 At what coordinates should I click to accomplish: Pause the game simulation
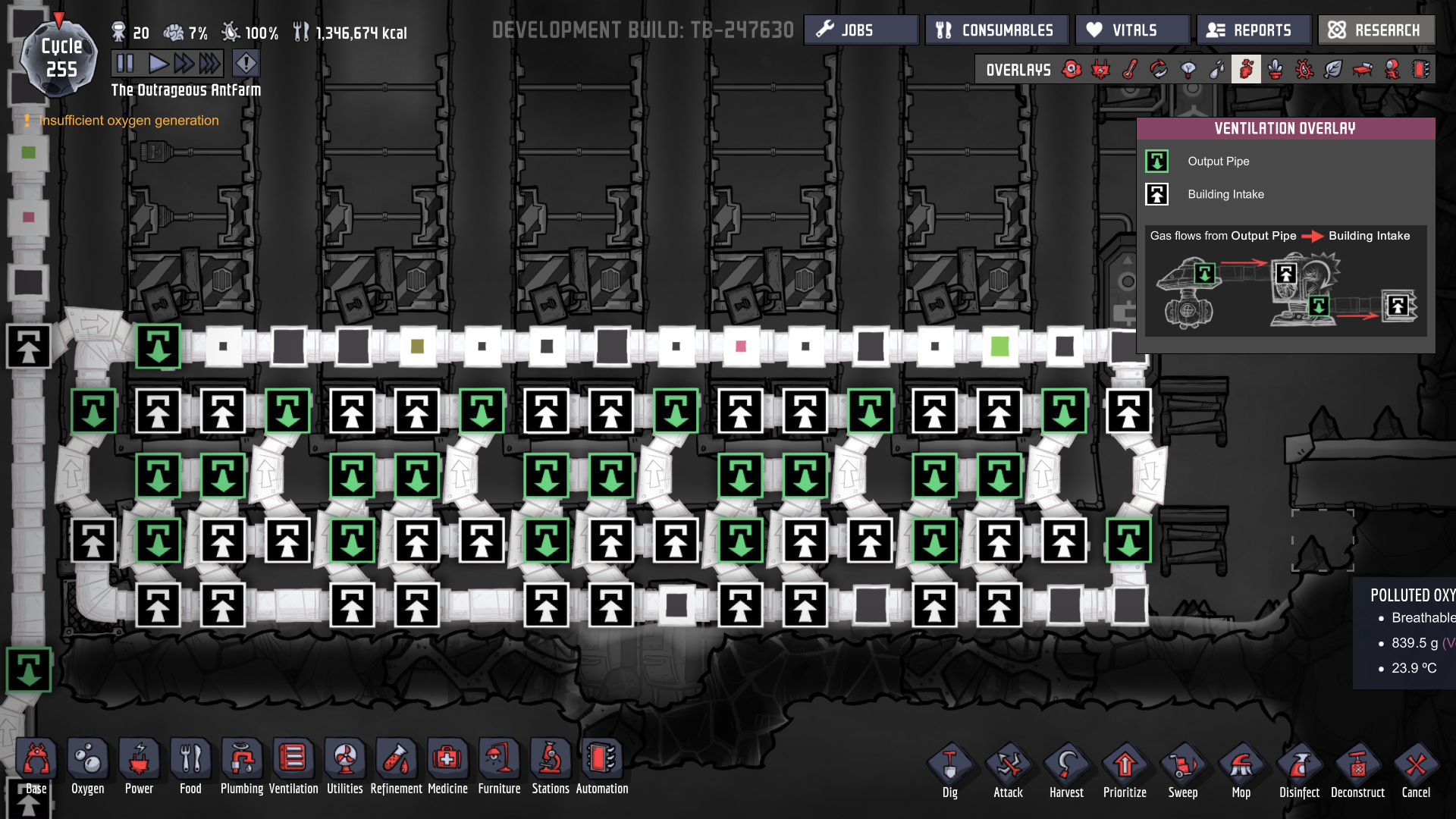125,63
